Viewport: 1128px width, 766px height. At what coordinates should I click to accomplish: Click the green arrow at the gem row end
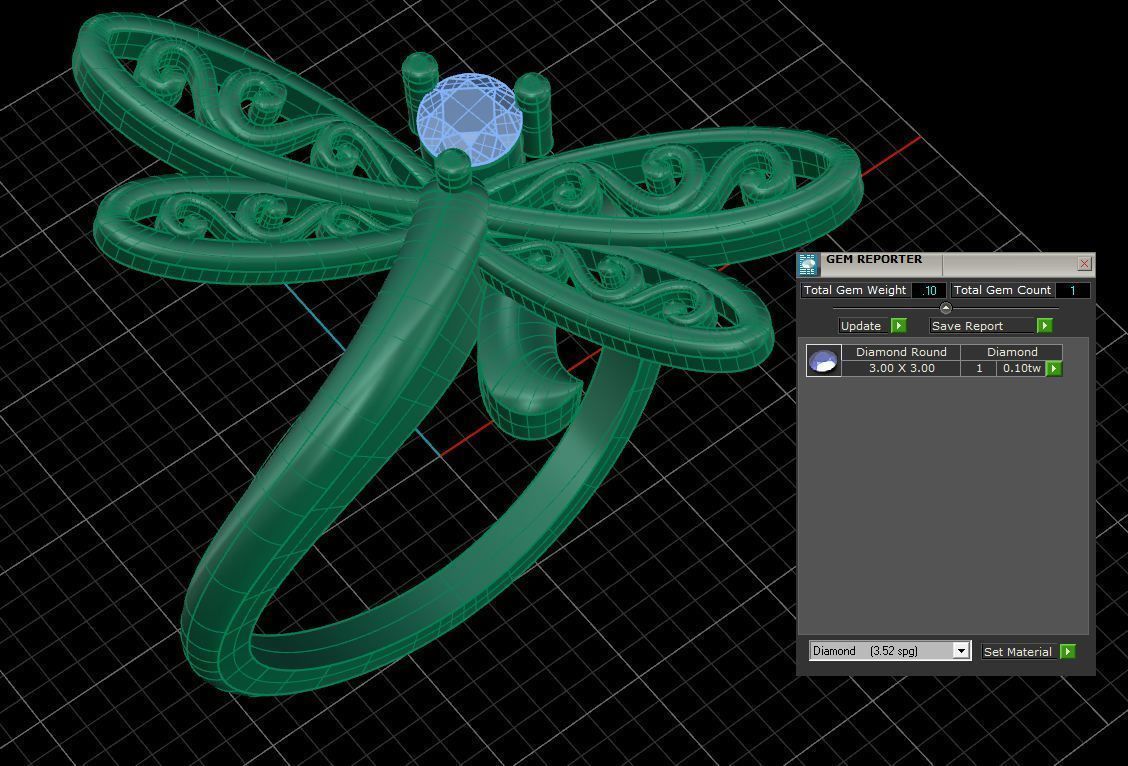pos(1054,368)
